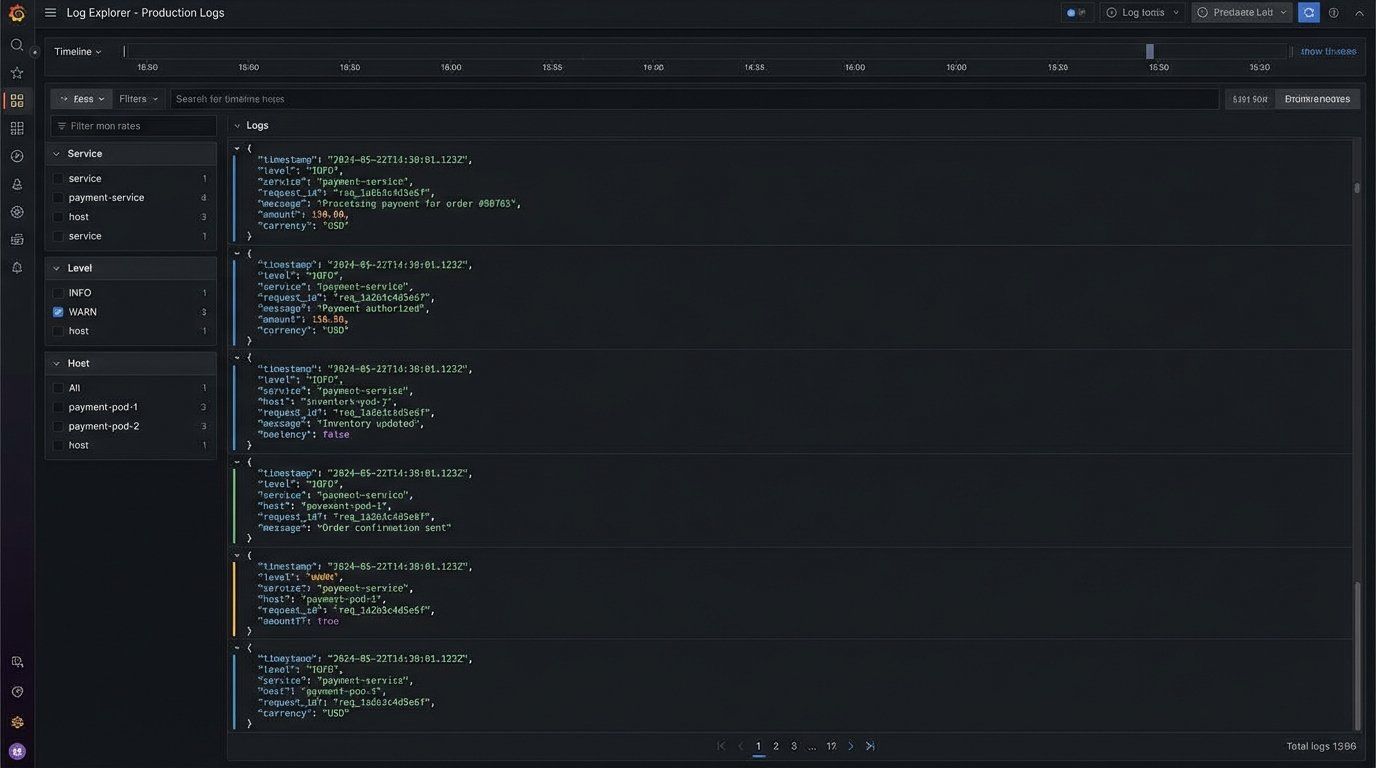
Task: Open the help icon near the bottom sidebar
Action: (16, 691)
